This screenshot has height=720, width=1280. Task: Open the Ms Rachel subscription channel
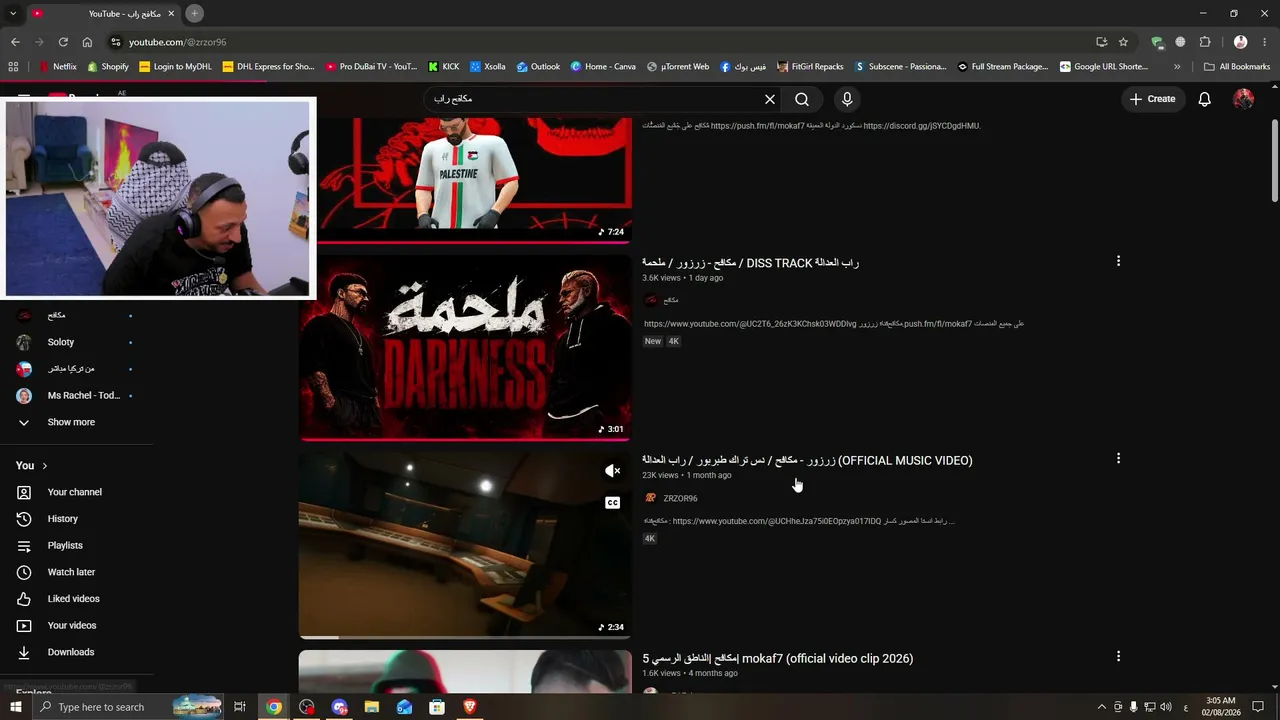coord(84,395)
